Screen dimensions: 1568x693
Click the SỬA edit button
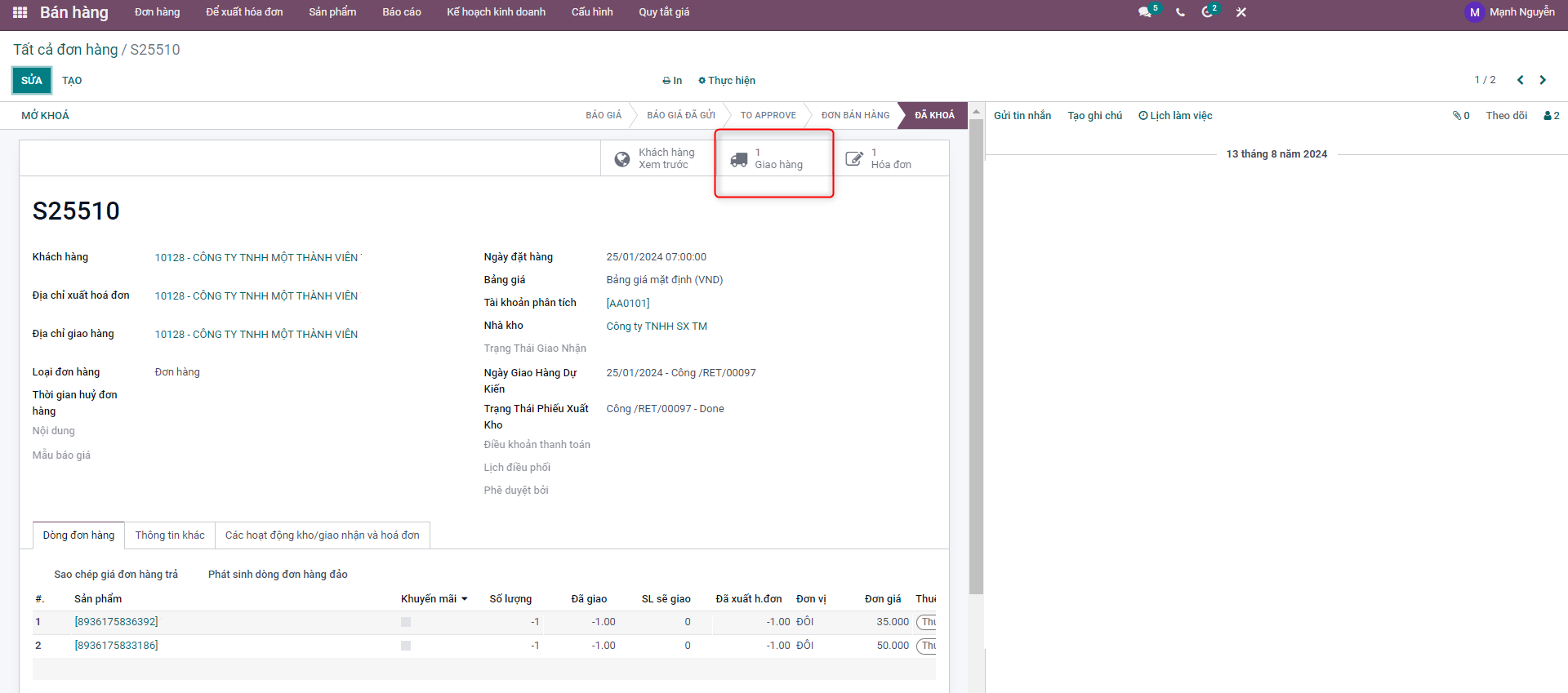click(x=32, y=80)
